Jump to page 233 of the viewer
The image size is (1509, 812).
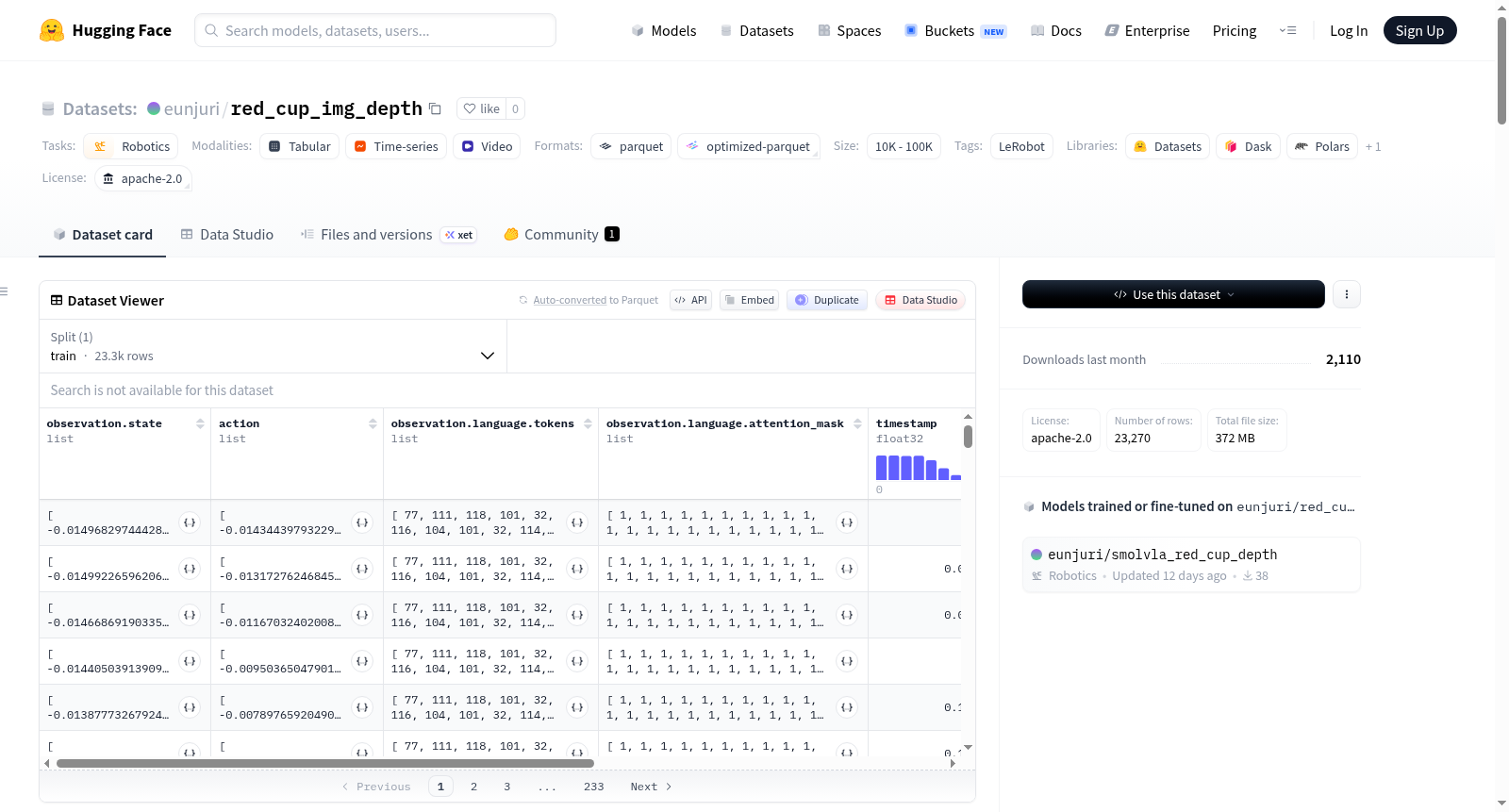coord(593,787)
